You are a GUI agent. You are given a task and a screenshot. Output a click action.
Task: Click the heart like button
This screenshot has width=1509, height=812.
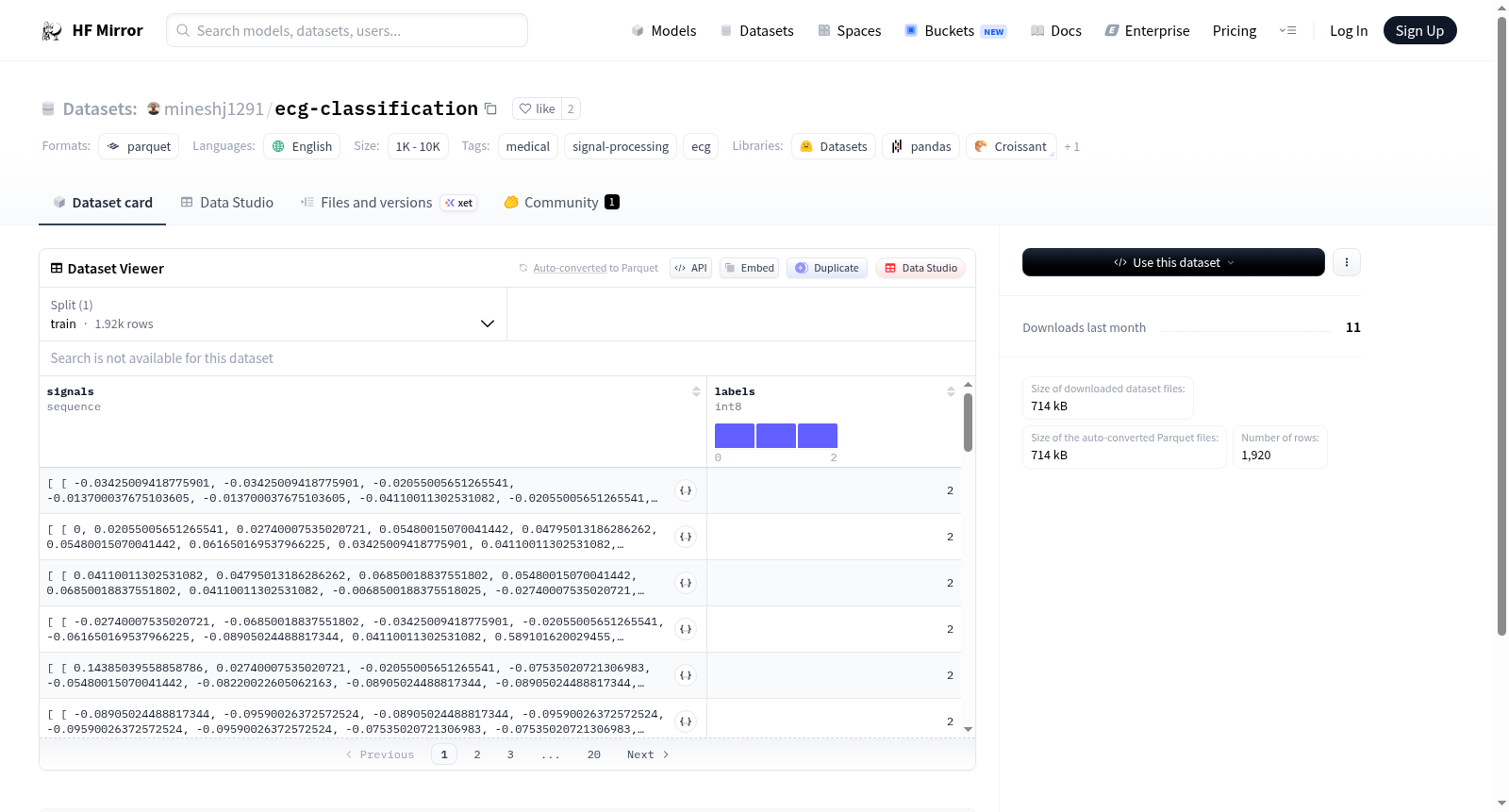tap(537, 108)
